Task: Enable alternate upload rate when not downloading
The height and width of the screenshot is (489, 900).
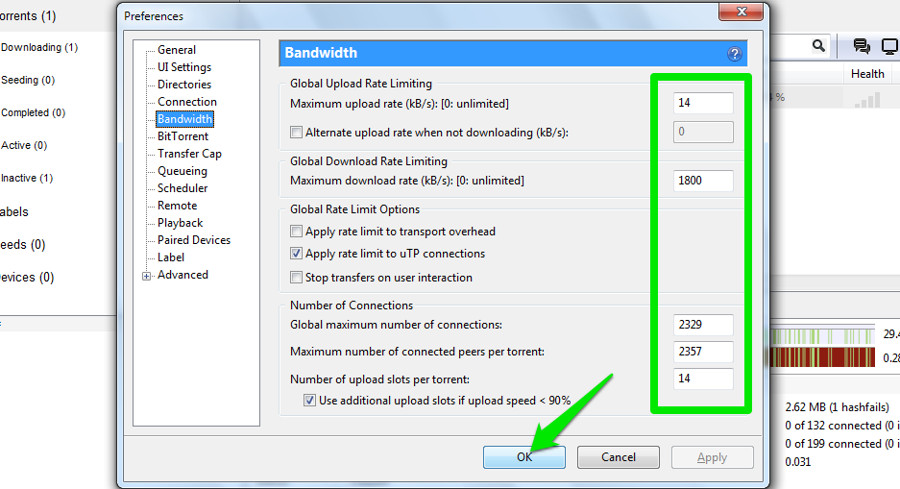Action: [296, 132]
